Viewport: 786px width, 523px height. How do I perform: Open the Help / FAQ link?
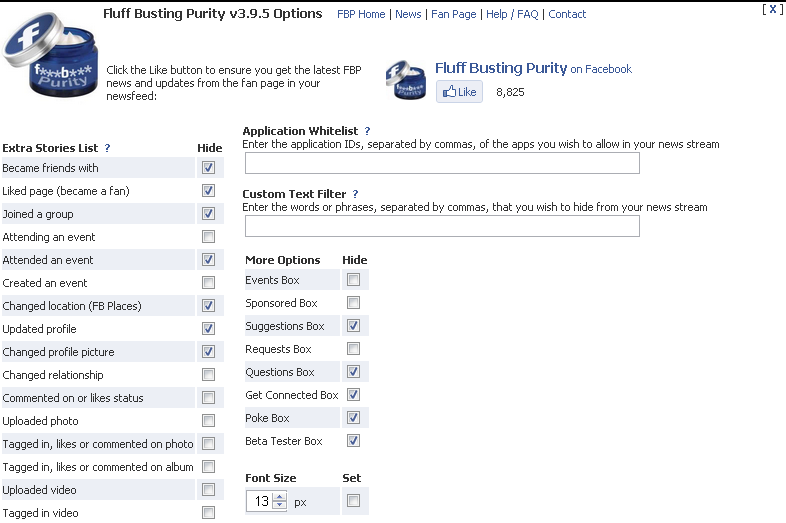point(512,14)
